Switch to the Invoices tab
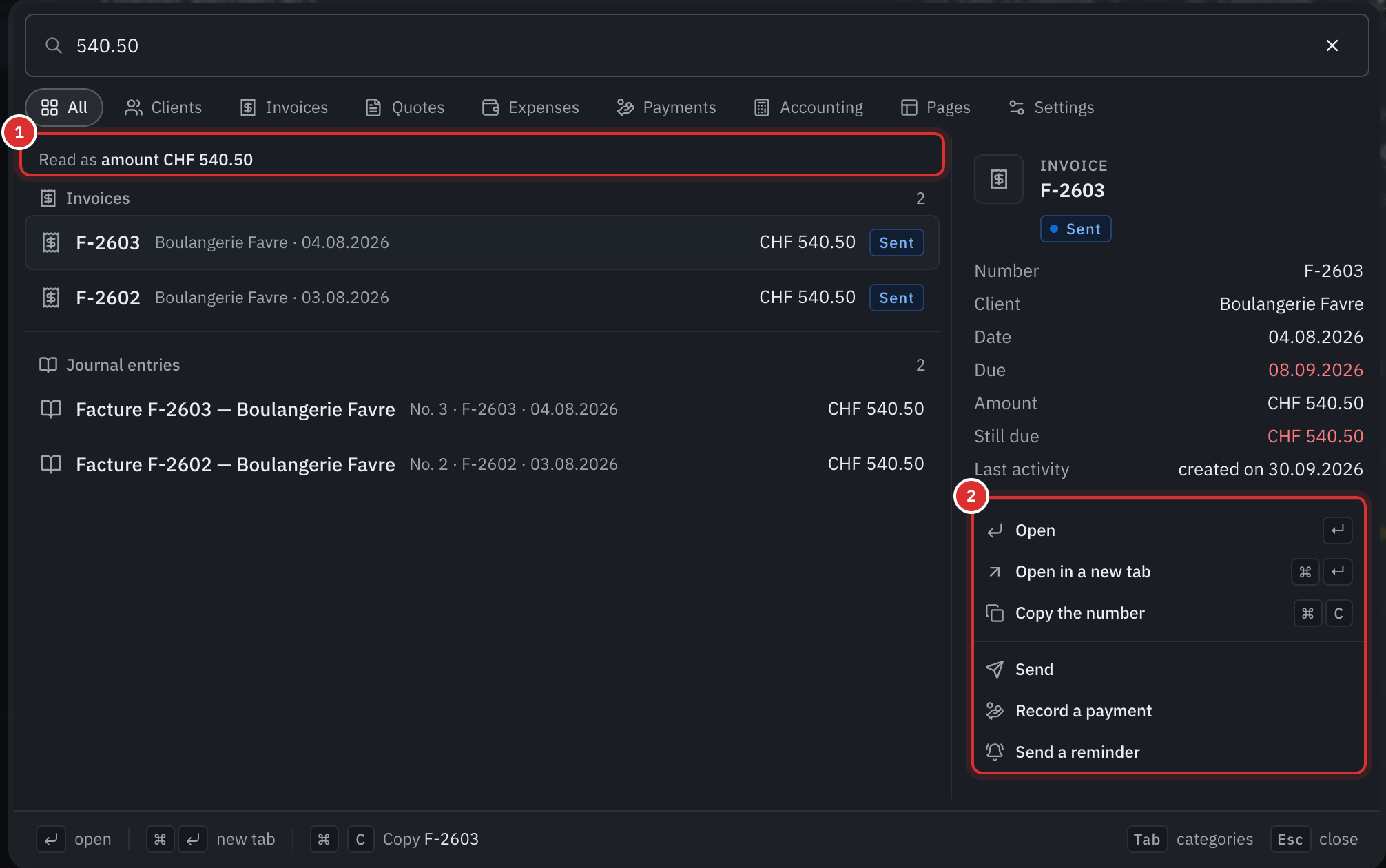Screen dimensions: 1386x868 pyautogui.click(x=284, y=107)
